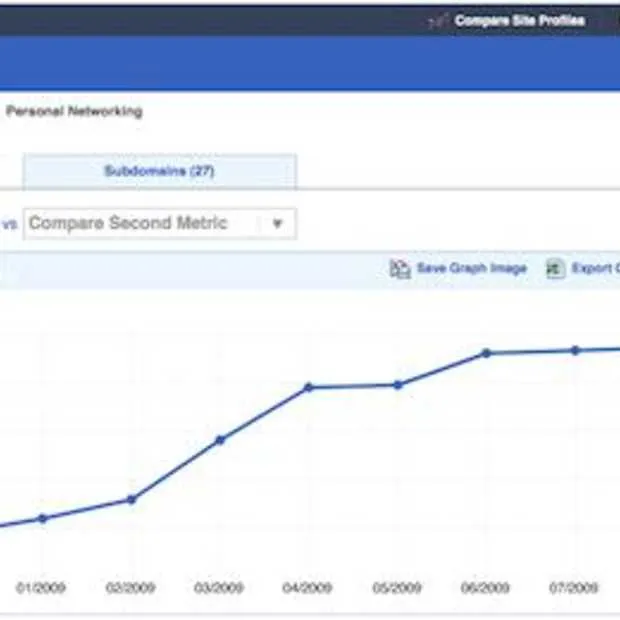Select the 06/2009 data point on graph

point(486,353)
